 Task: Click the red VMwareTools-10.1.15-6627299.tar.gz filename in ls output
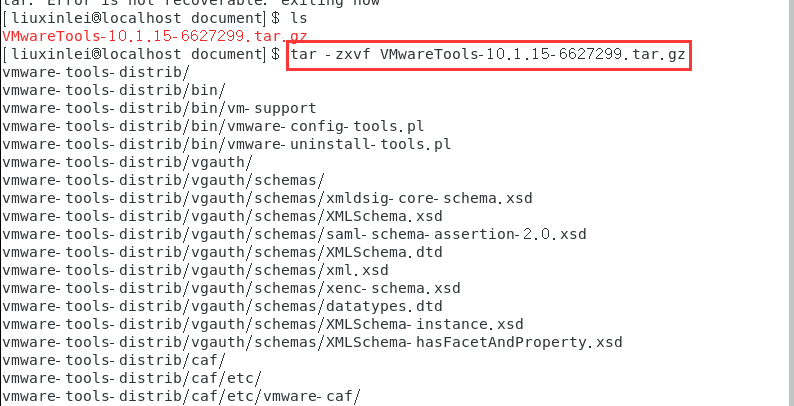click(154, 36)
